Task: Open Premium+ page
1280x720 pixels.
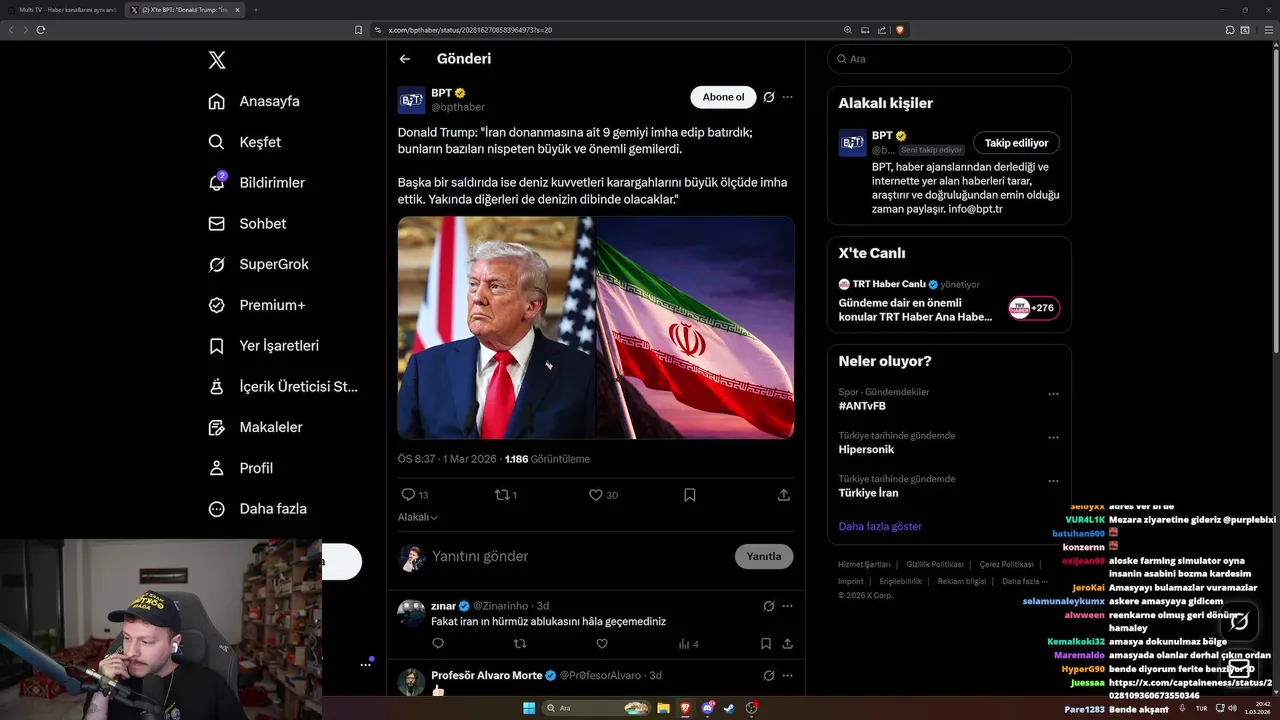Action: 256,305
